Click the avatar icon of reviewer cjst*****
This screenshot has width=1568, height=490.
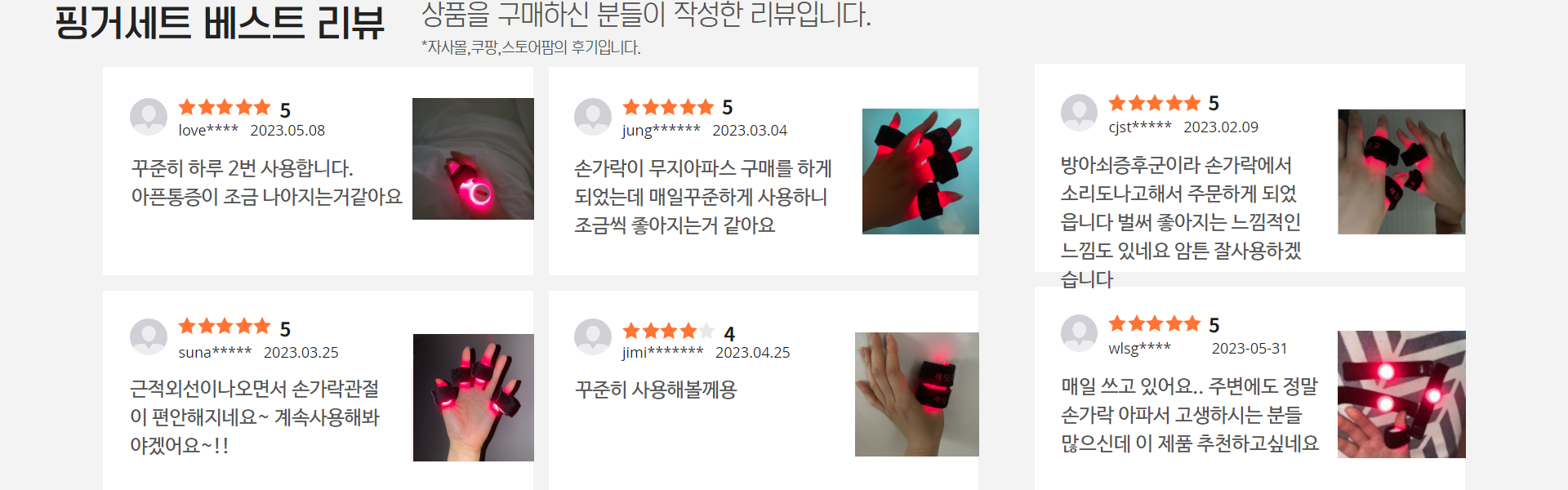[1079, 113]
